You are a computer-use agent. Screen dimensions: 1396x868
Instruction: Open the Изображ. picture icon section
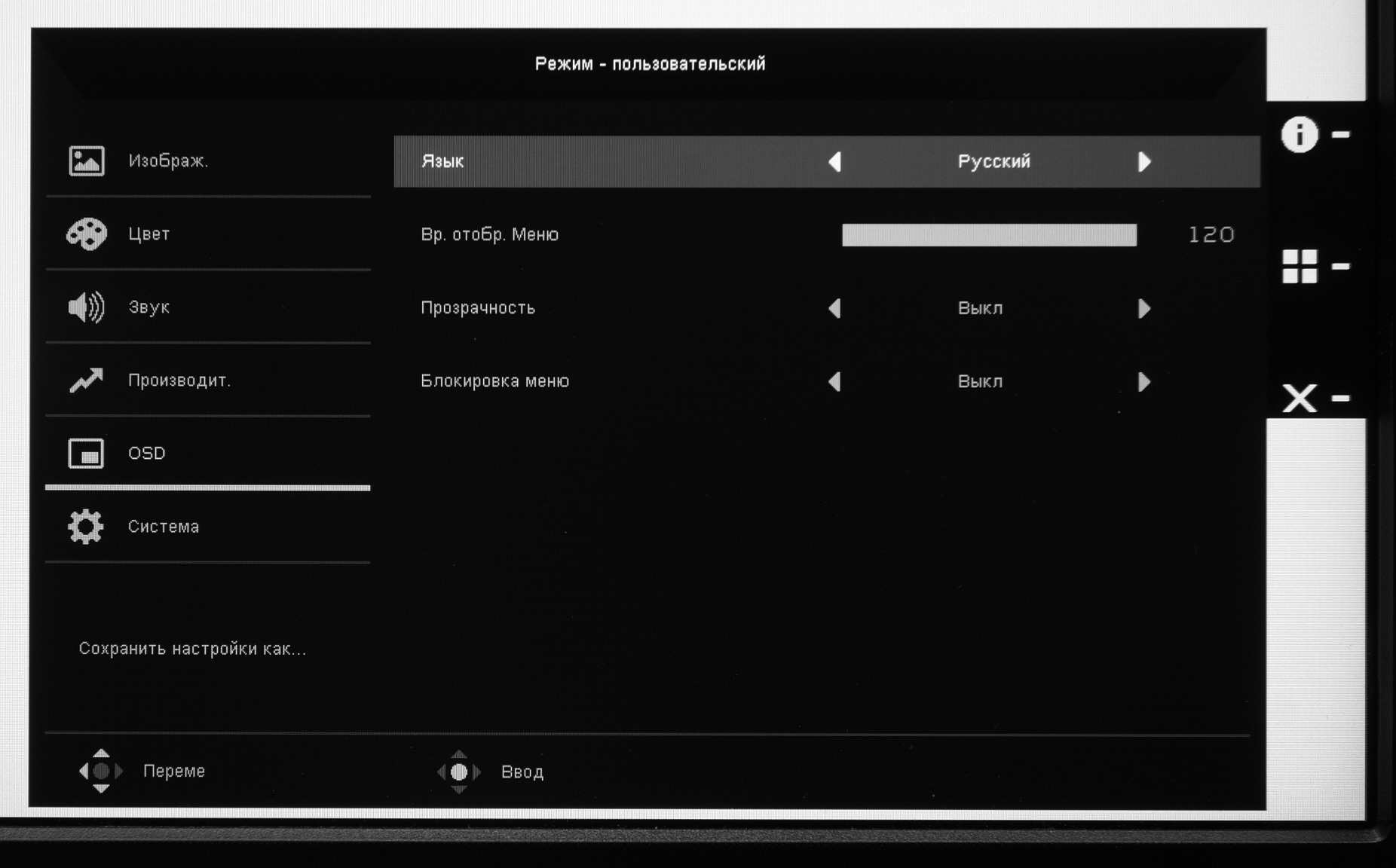pos(87,161)
